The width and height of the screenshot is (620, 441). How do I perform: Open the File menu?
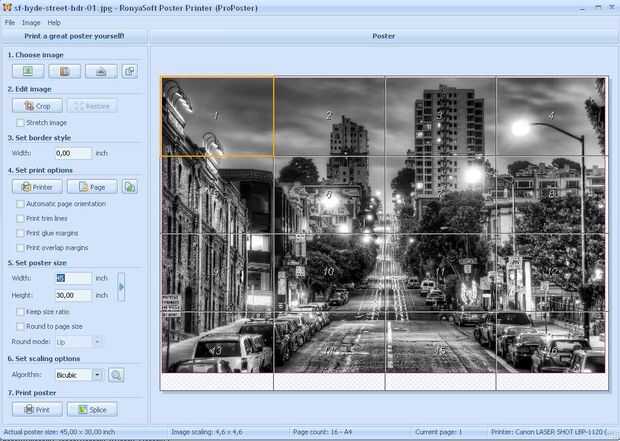10,23
